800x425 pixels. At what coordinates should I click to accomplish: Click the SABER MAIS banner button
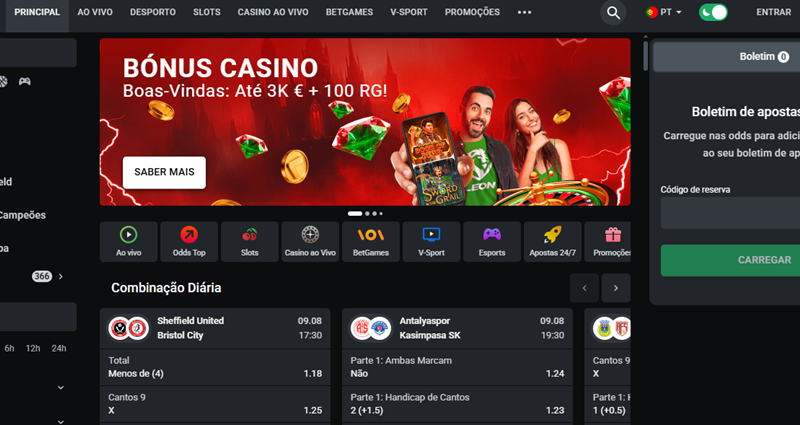pyautogui.click(x=164, y=172)
